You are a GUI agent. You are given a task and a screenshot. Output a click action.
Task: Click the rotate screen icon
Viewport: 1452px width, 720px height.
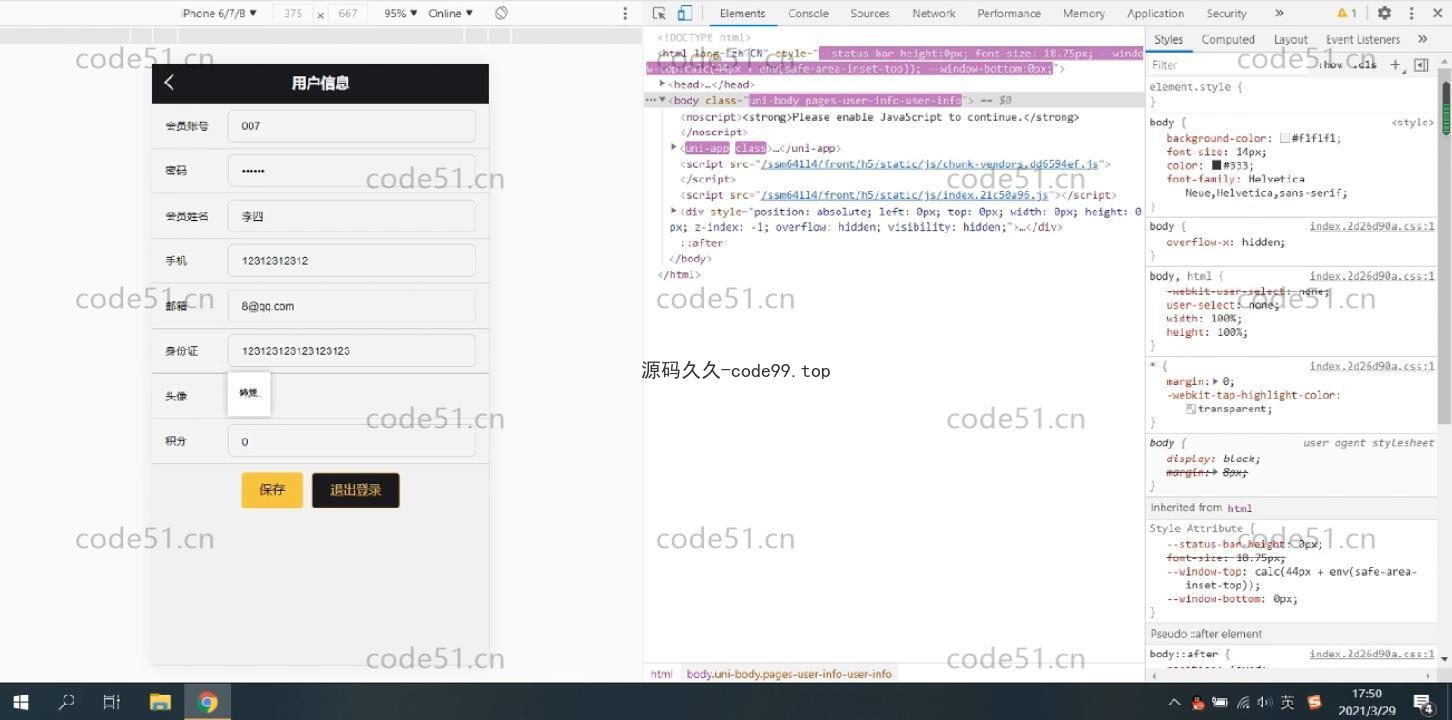(x=501, y=13)
